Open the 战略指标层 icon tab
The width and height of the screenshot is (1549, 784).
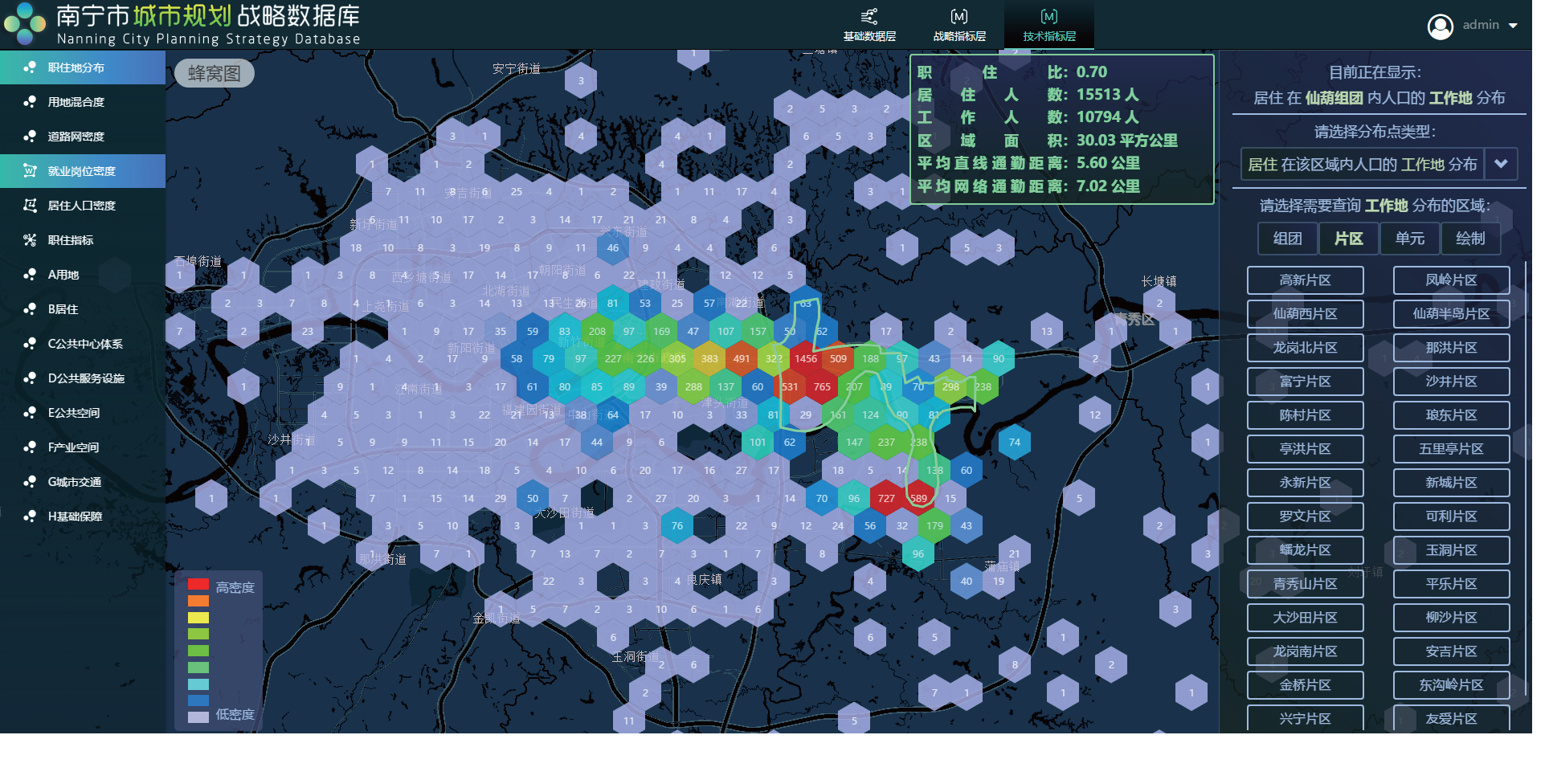(x=958, y=17)
